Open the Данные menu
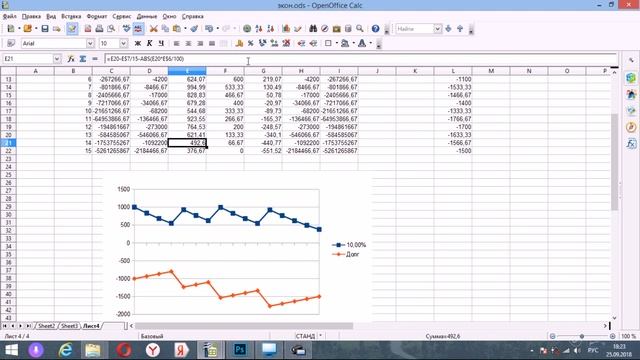Viewport: 640px width, 360px height. tap(147, 17)
